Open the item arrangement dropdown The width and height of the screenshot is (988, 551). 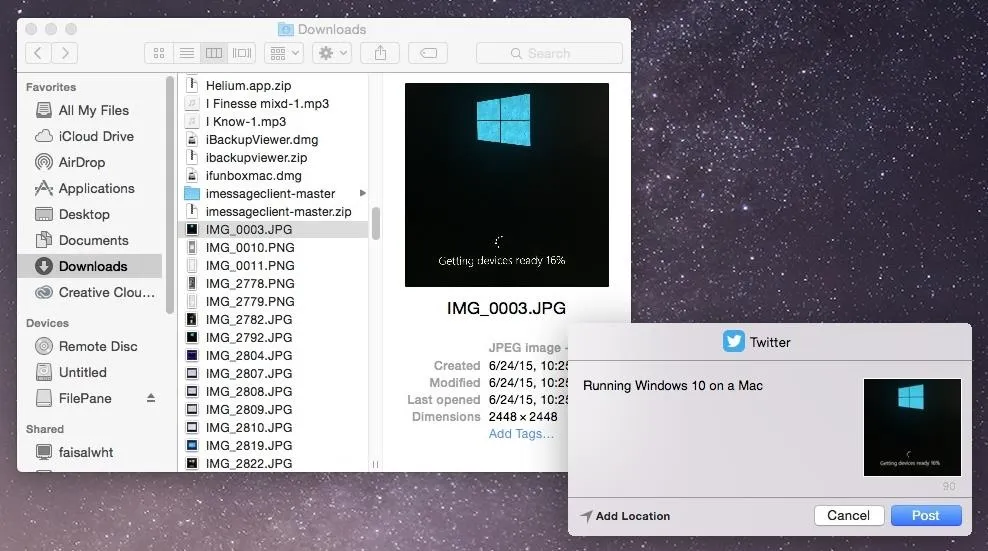pyautogui.click(x=284, y=53)
